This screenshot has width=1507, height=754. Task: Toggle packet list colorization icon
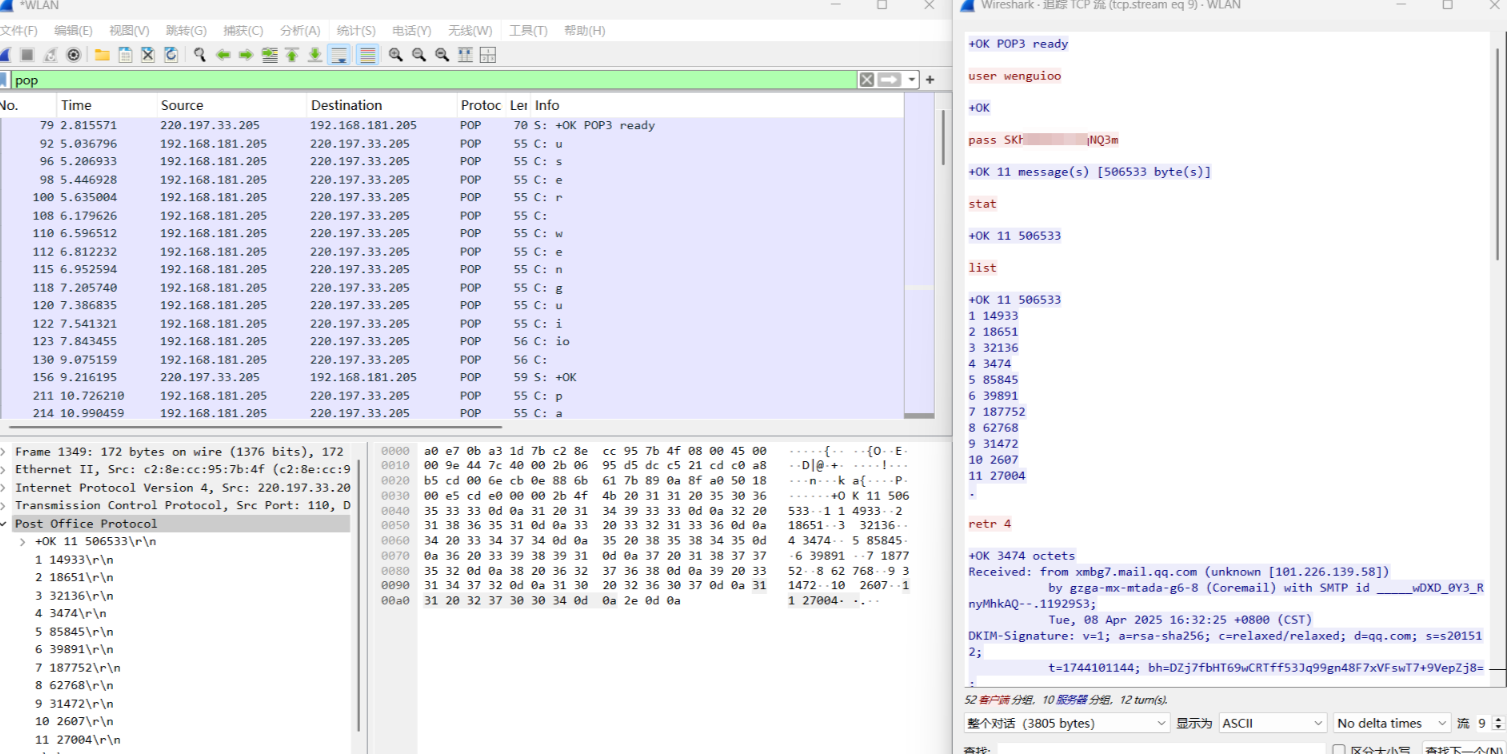[367, 55]
